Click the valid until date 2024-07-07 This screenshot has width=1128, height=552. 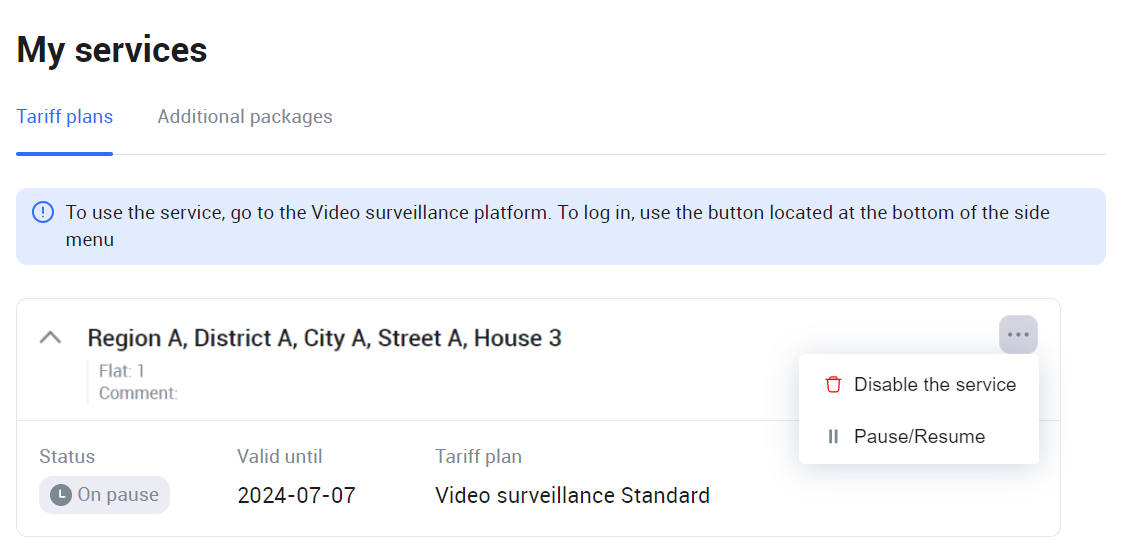(296, 495)
